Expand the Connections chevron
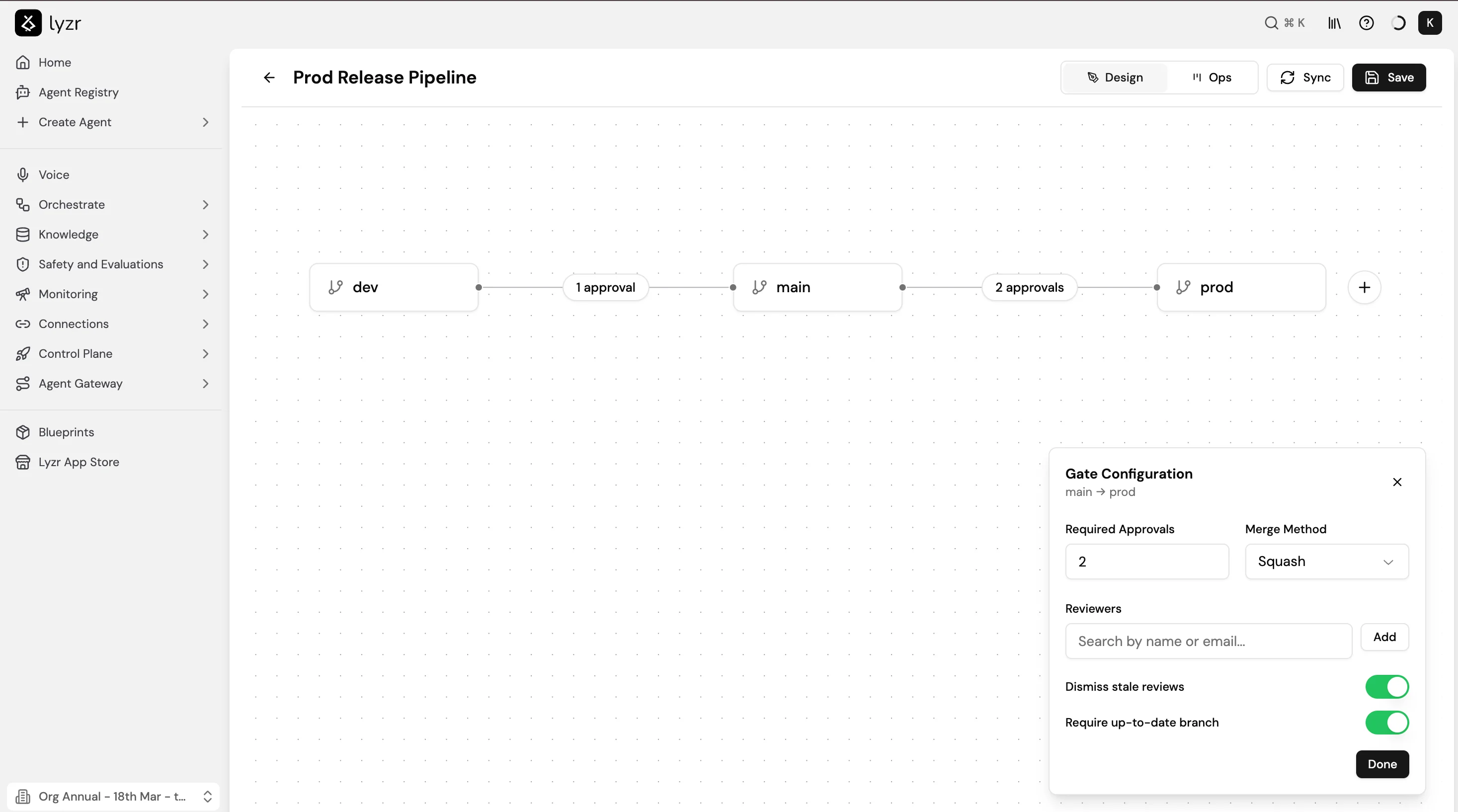1458x812 pixels. pyautogui.click(x=205, y=324)
